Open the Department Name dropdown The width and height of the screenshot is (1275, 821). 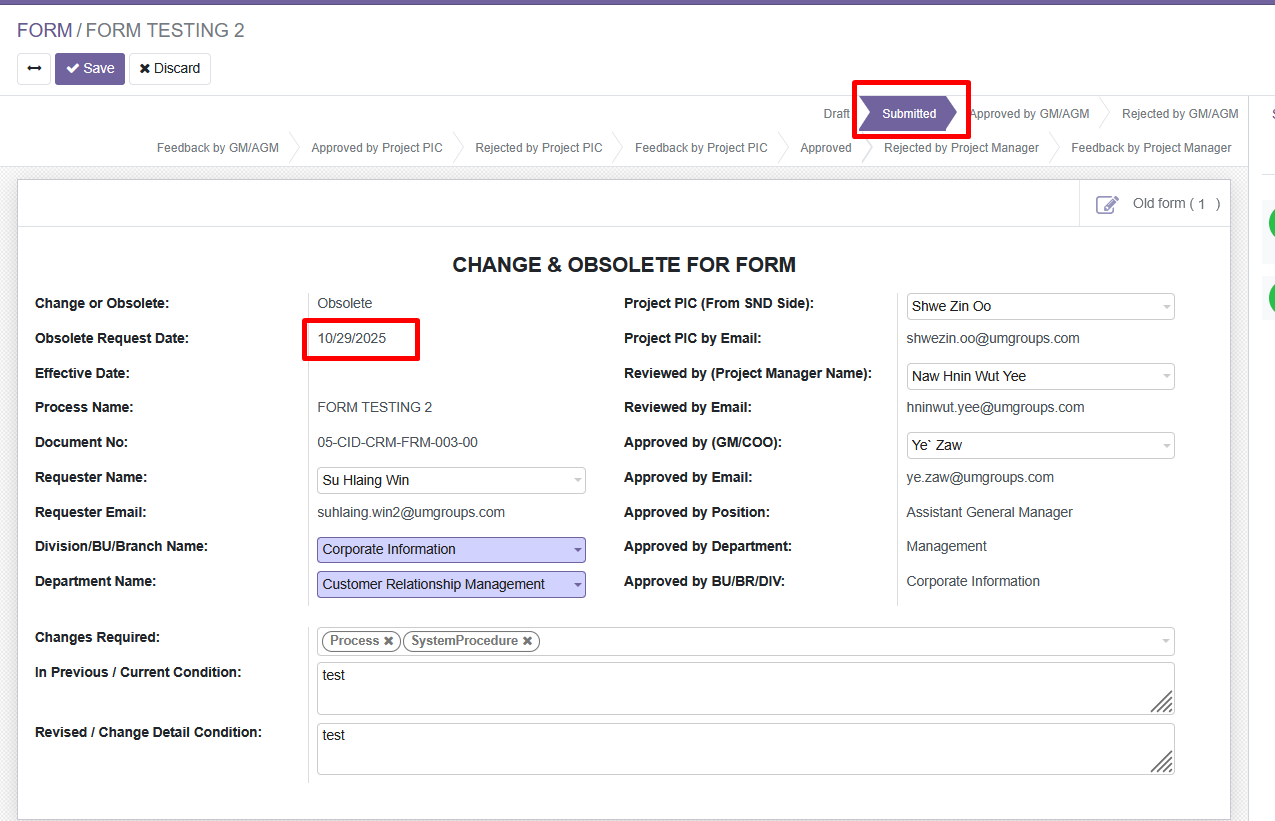pyautogui.click(x=451, y=585)
